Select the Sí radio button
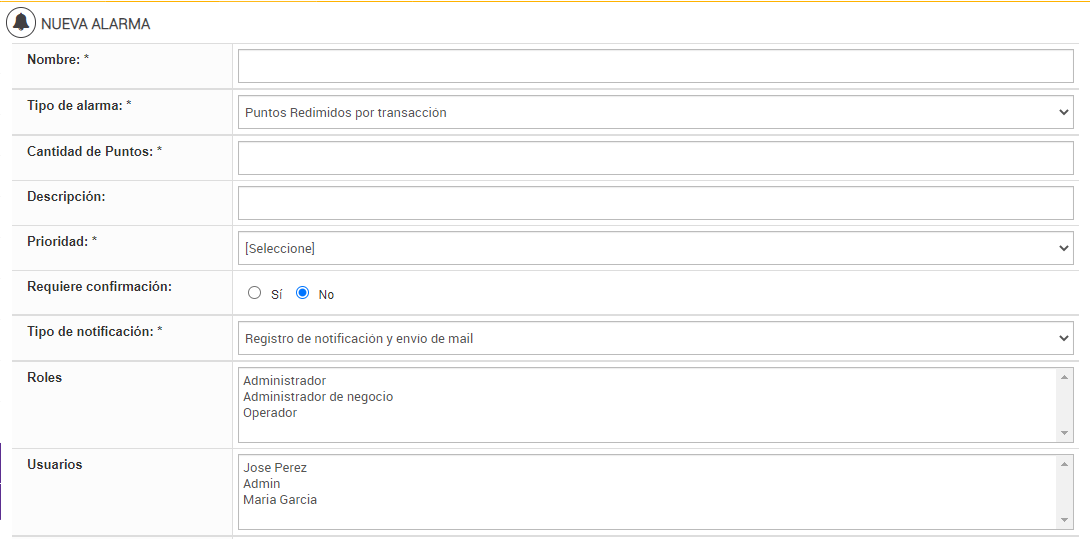Screen dimensions: 1090x539 click(x=255, y=293)
